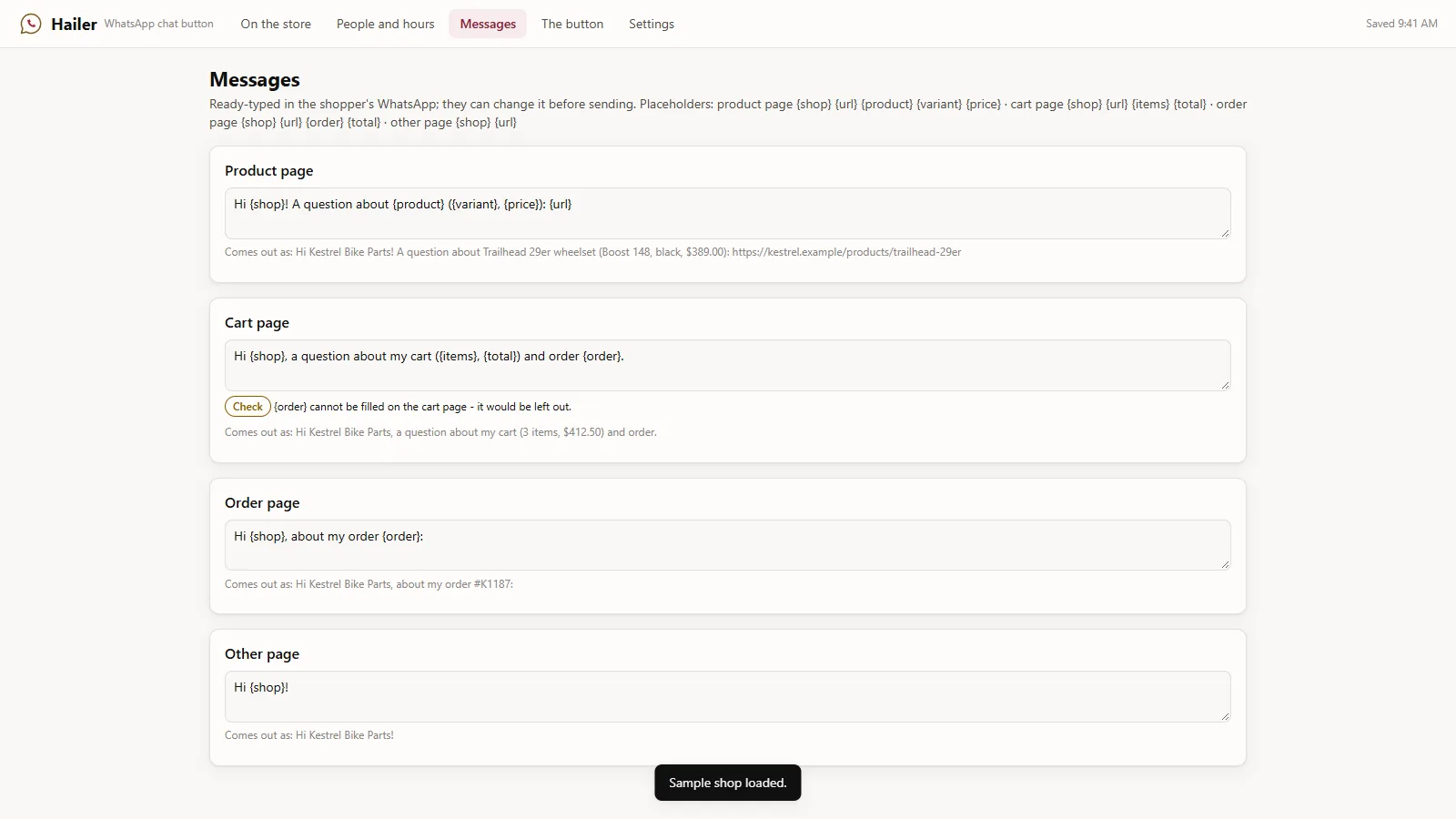The height and width of the screenshot is (819, 1456).
Task: Click the Product page 'Comes out as' preview
Action: pos(593,252)
